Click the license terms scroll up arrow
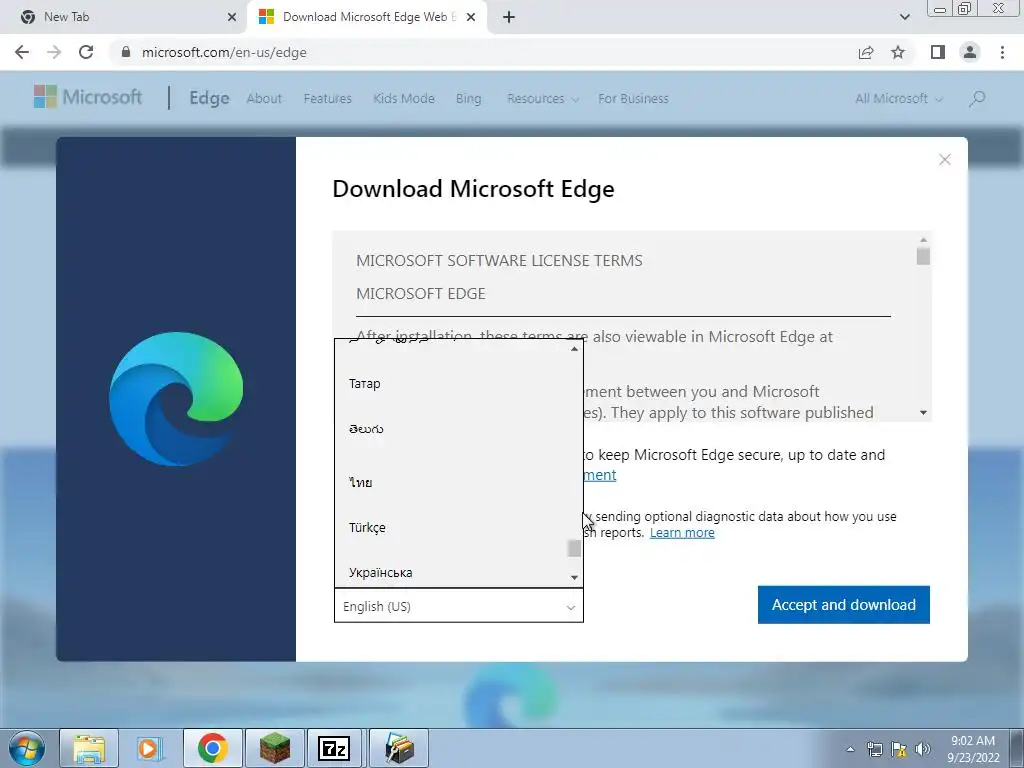The image size is (1024, 768). click(923, 240)
